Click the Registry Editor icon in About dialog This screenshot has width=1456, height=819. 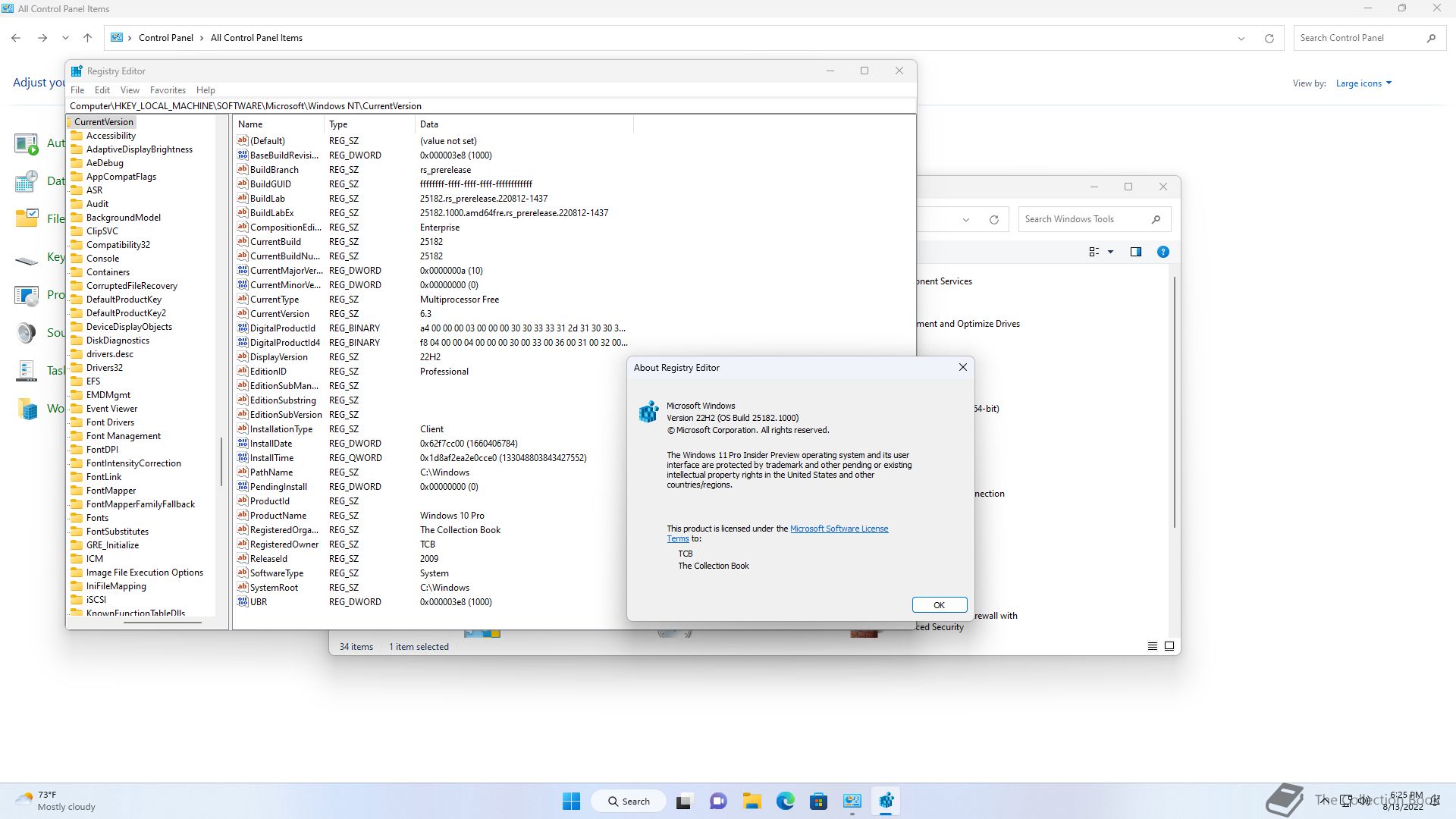(x=648, y=412)
